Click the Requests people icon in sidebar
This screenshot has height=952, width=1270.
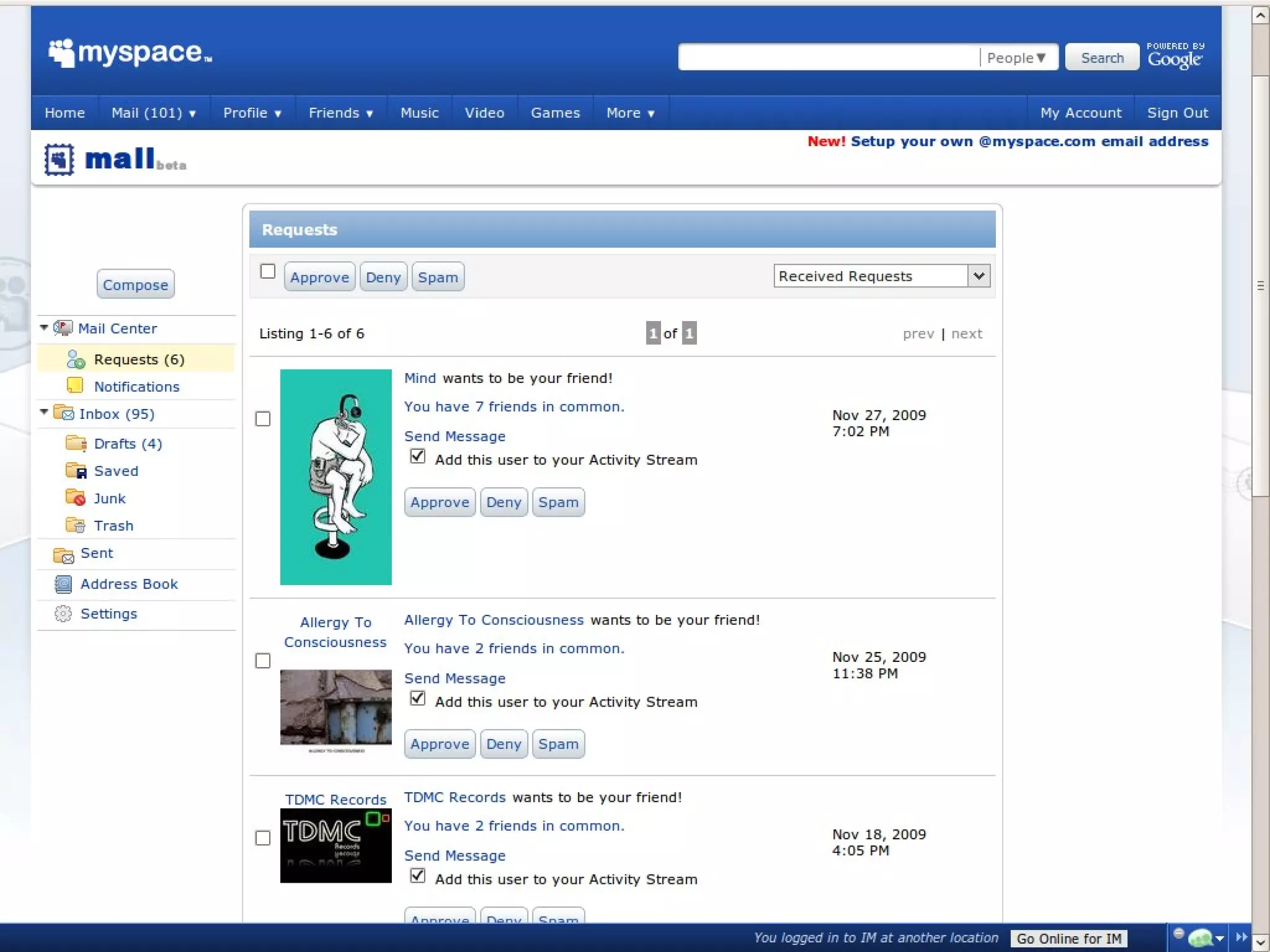(76, 359)
